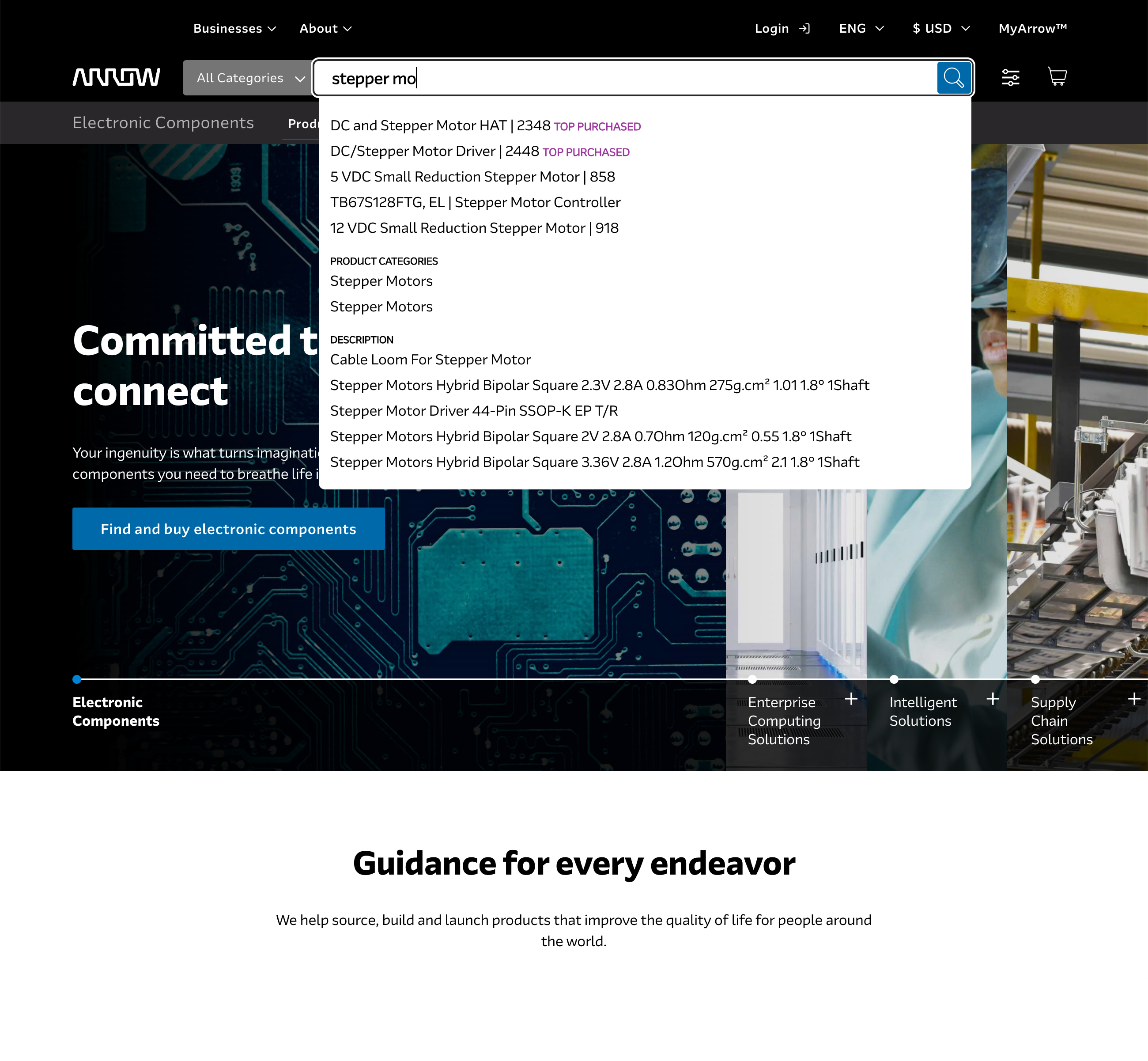
Task: Click the Electronic Components carousel dot
Action: (77, 679)
